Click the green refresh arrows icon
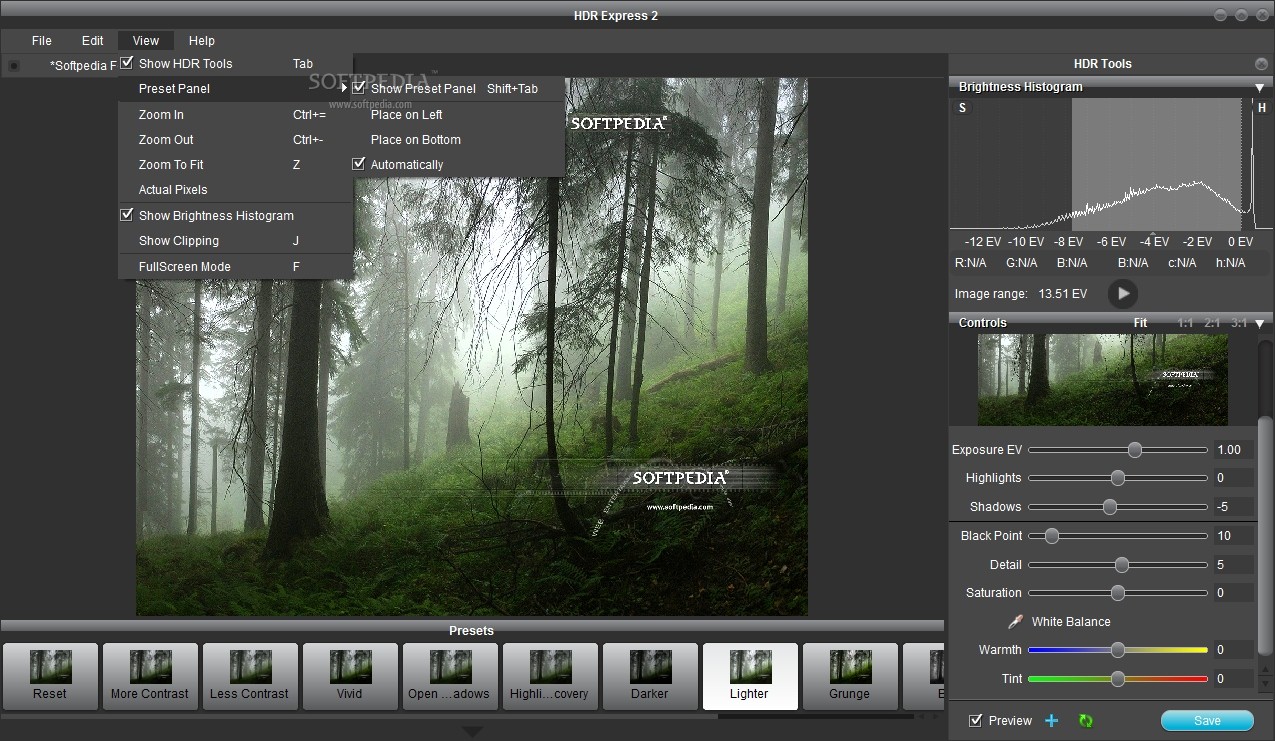This screenshot has height=741, width=1275. coord(1085,721)
